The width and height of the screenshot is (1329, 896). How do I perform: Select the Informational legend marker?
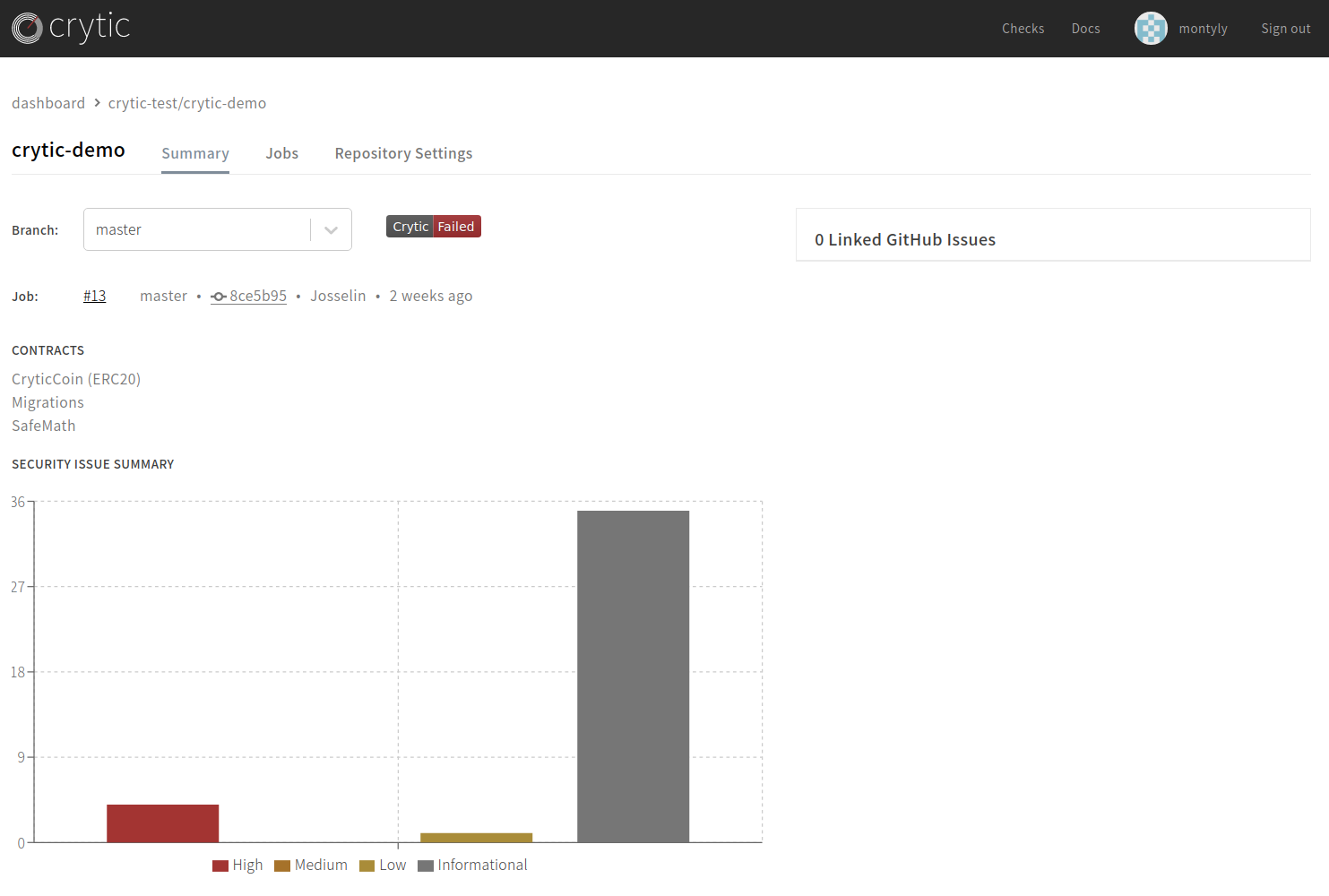tap(426, 865)
